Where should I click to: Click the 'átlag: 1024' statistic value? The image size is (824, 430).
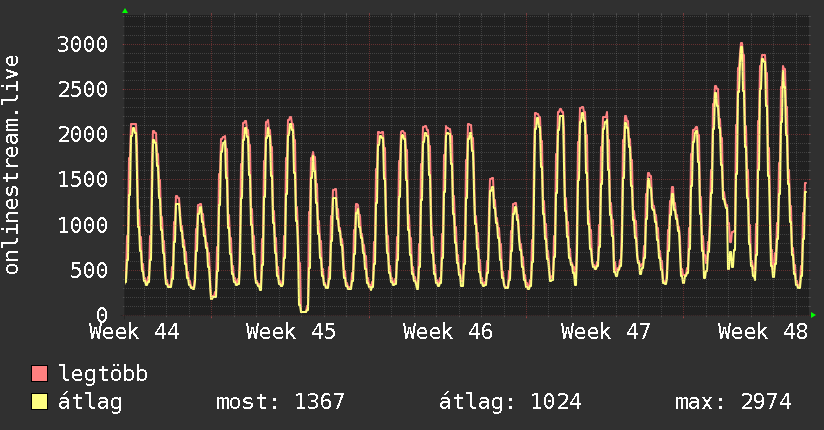(x=510, y=402)
